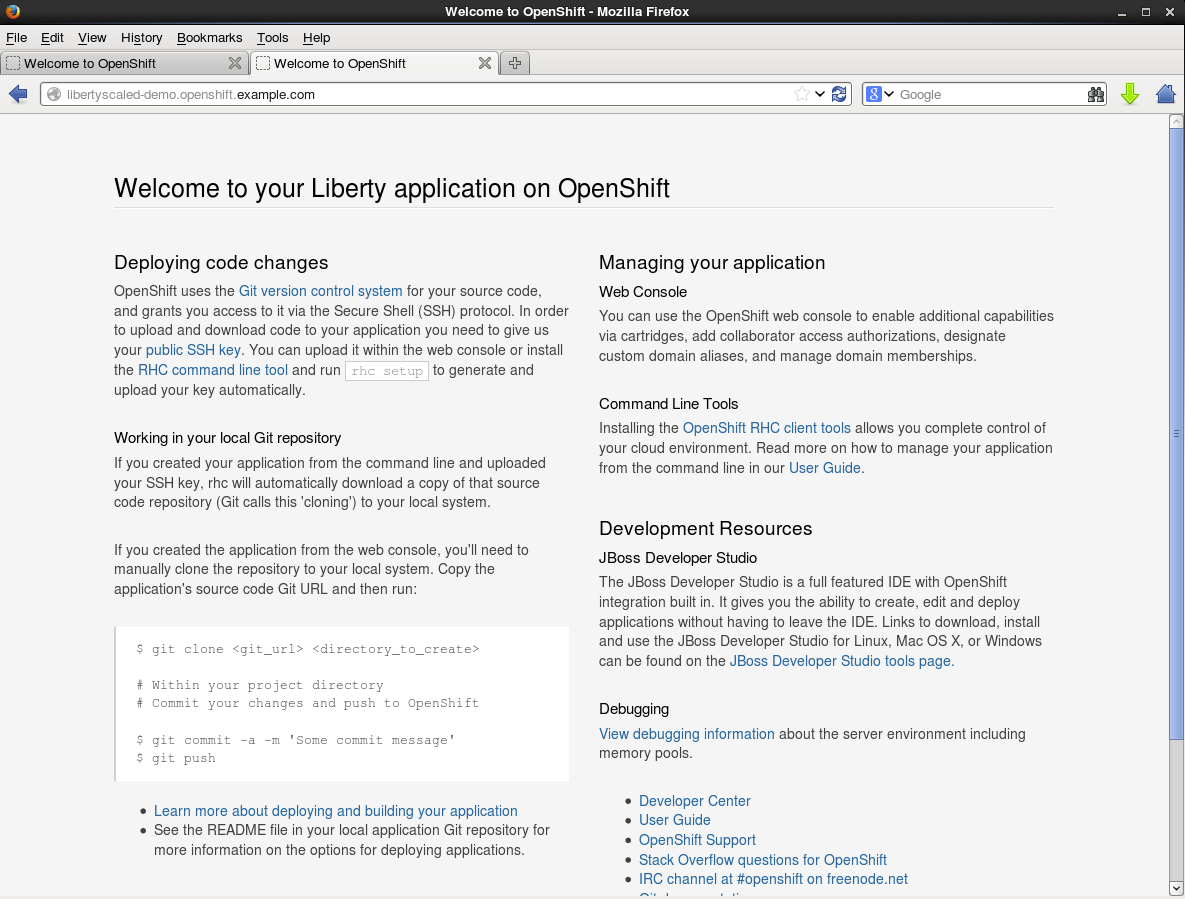1185x899 pixels.
Task: Expand the URL history dropdown arrow
Action: [820, 94]
